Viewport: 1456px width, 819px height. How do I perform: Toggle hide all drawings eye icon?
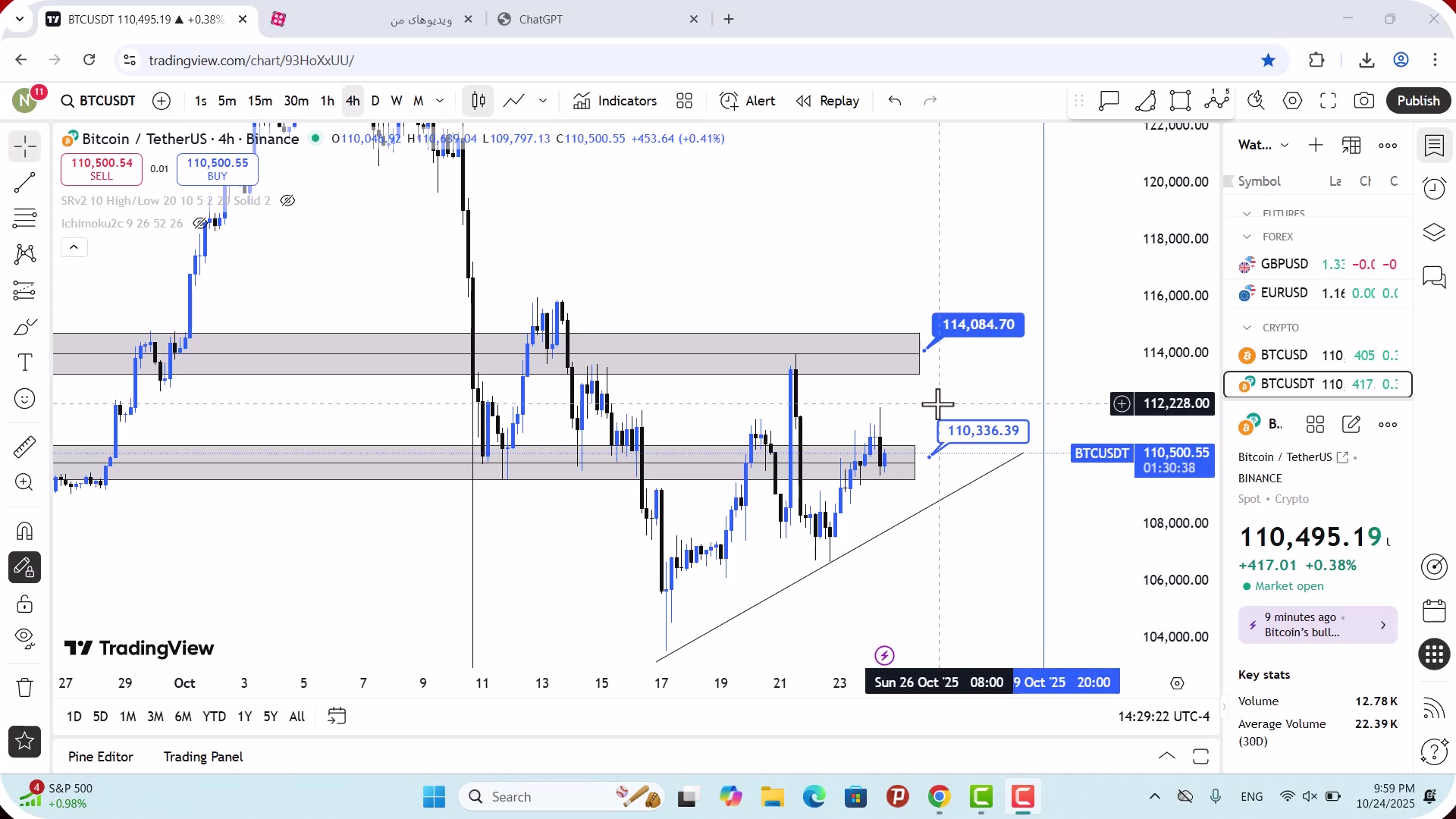[x=24, y=639]
